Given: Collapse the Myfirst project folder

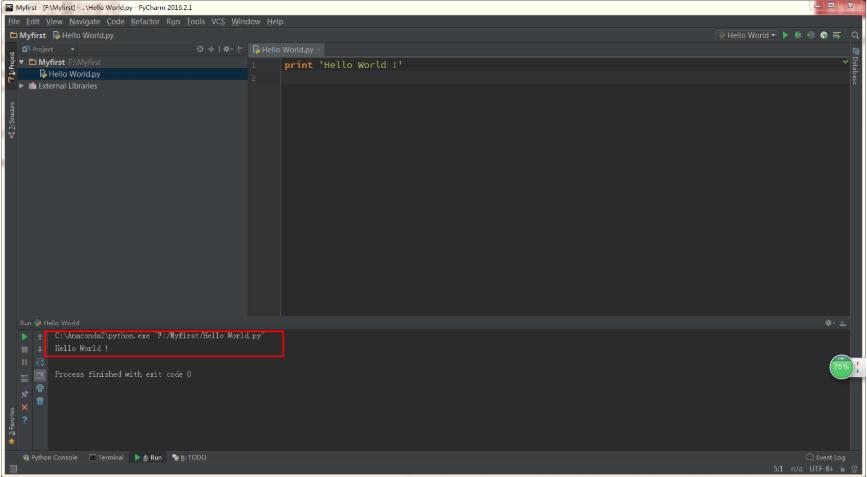Looking at the screenshot, I should point(22,62).
